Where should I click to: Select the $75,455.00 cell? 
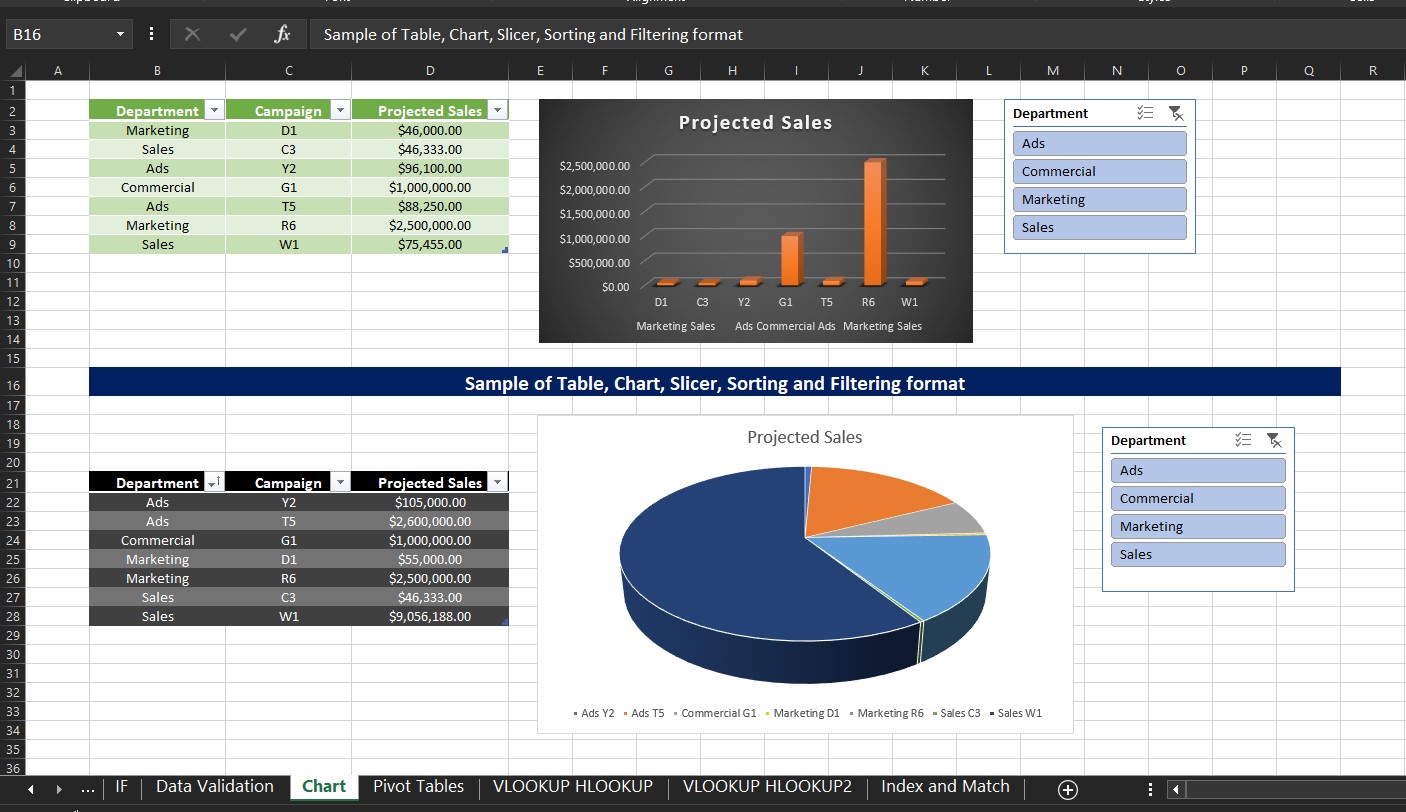[430, 244]
